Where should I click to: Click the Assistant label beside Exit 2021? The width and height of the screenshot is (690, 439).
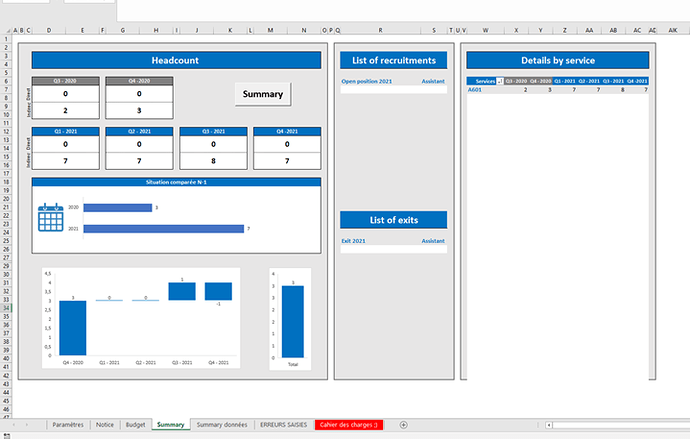433,241
